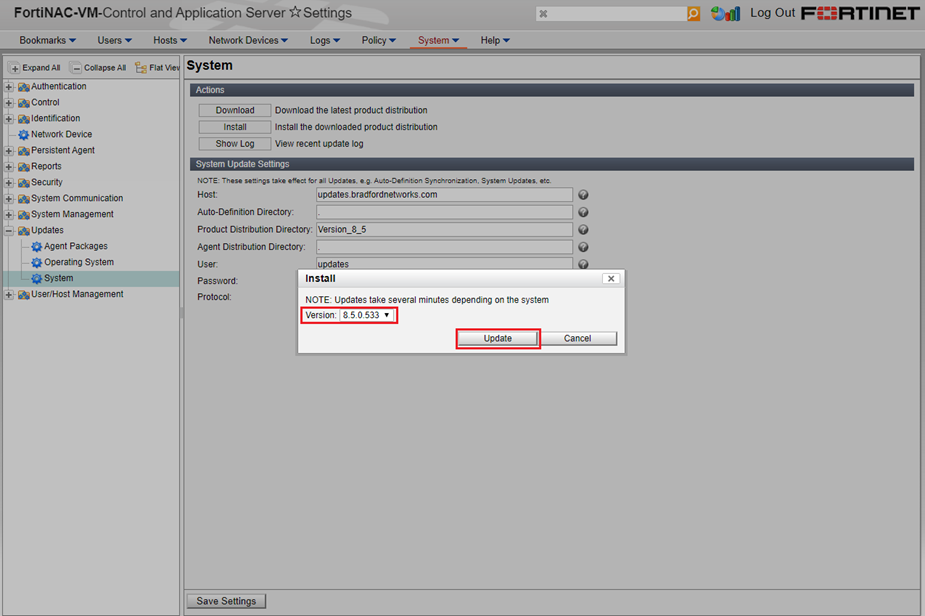Click the Log Out link
Screen dimensions: 925x616
point(772,13)
